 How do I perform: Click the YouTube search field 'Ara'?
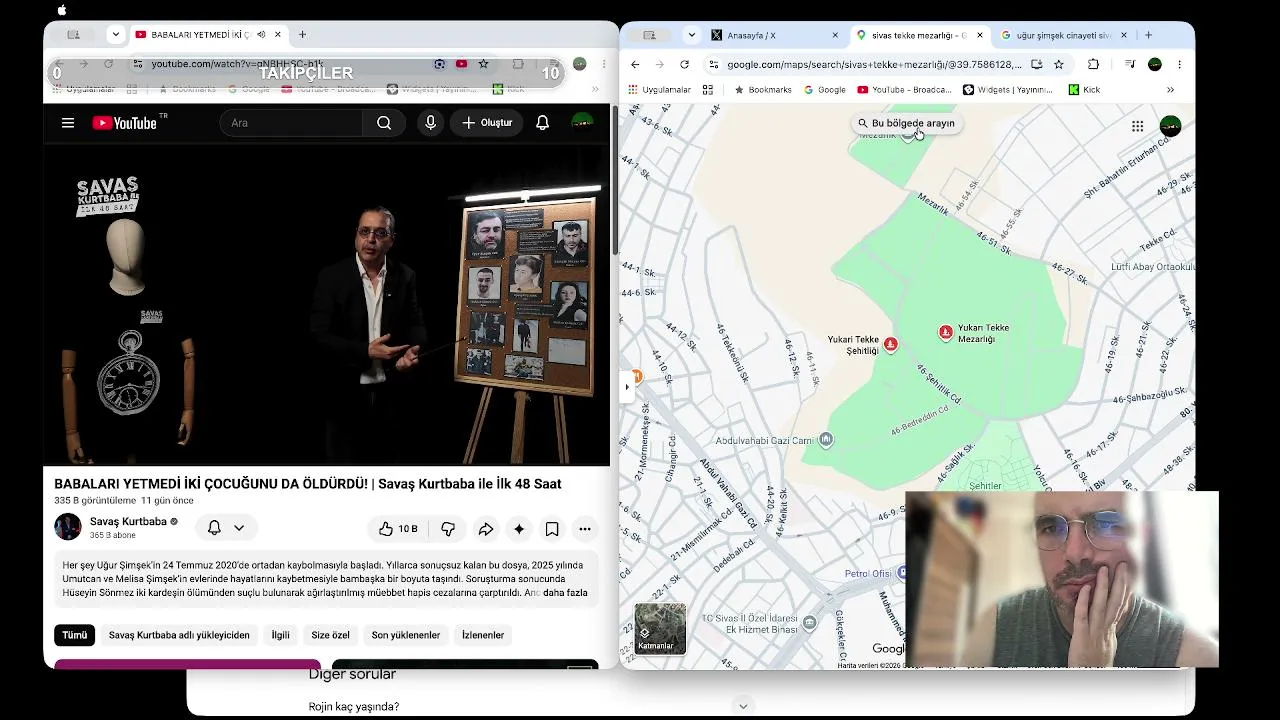[x=292, y=123]
